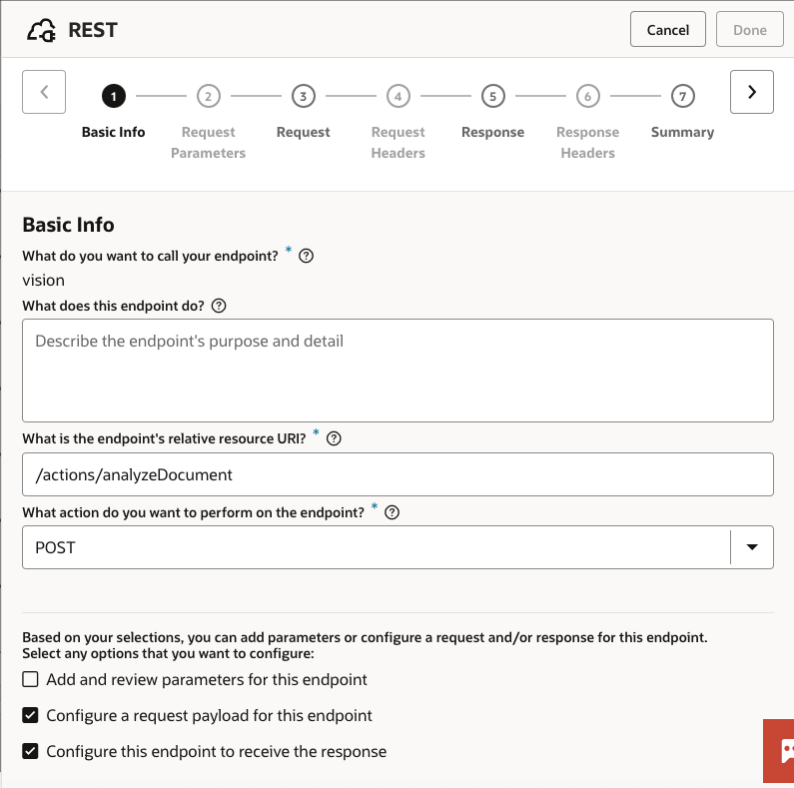Open help for endpoint name question

pos(307,255)
